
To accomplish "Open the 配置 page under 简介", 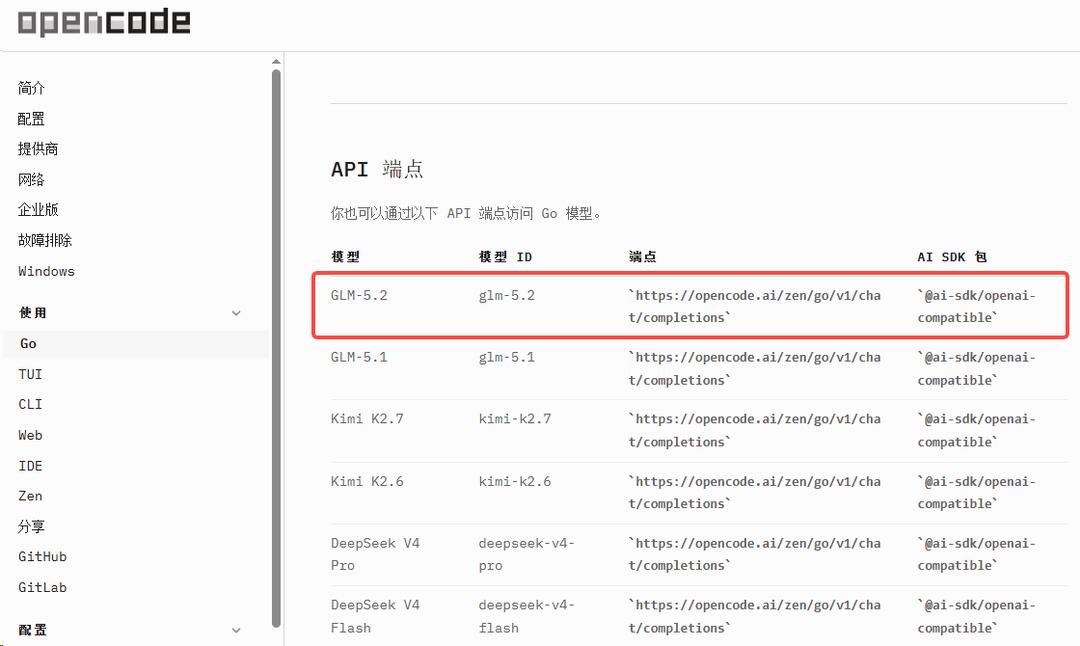I will [31, 118].
